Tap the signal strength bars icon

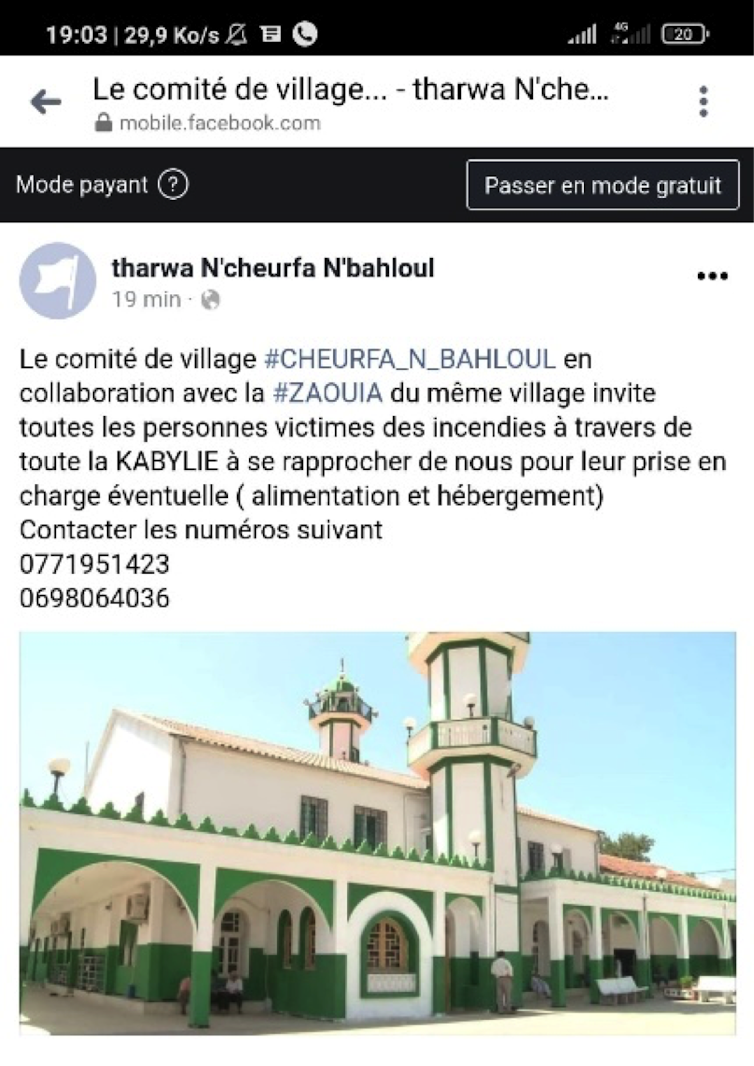click(583, 34)
